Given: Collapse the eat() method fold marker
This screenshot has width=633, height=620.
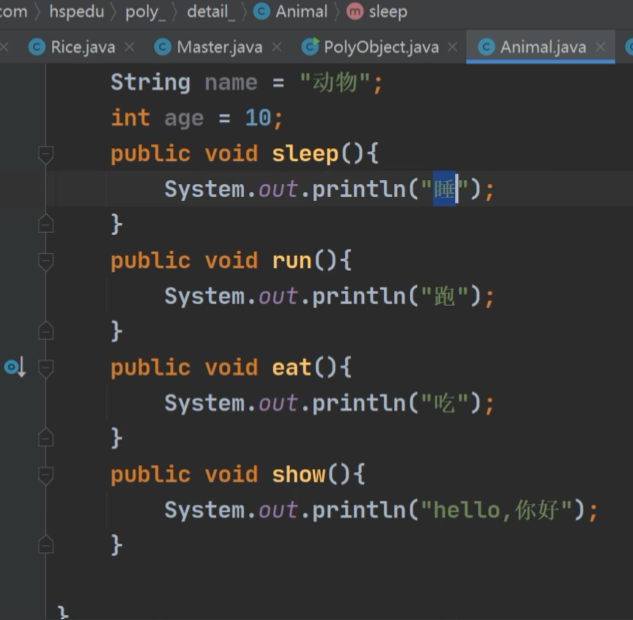Looking at the screenshot, I should [46, 368].
